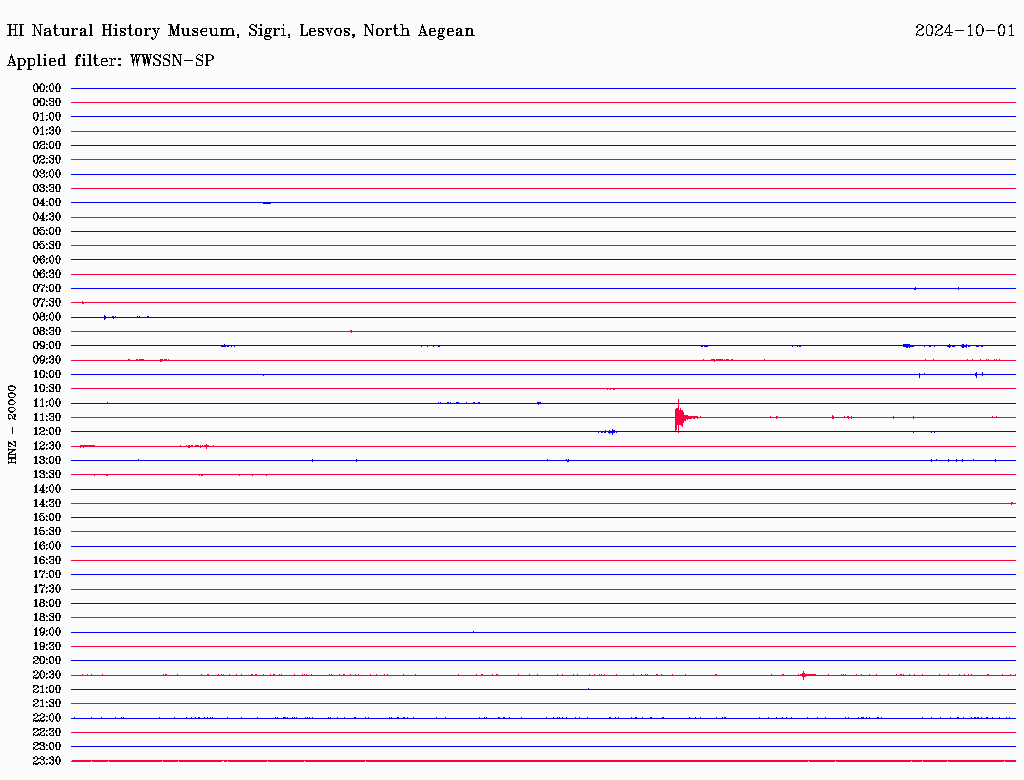The image size is (1024, 780).
Task: Click the large red earthquake burst on the 11:30 trace
Action: 680,416
